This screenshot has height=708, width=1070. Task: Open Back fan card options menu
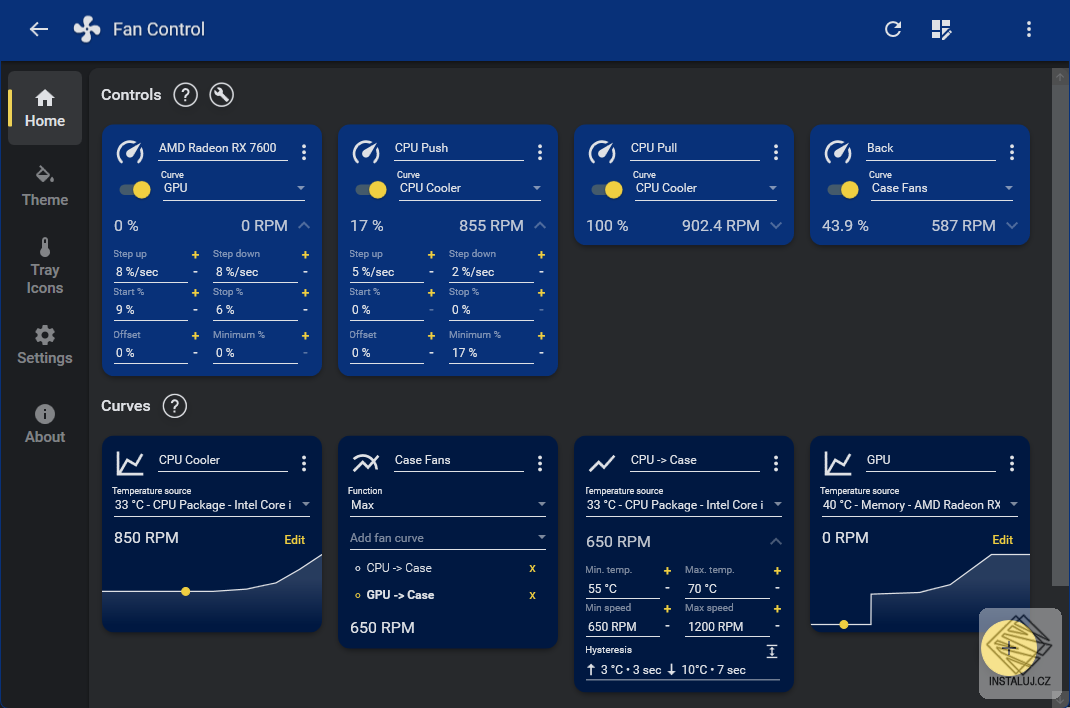(1012, 152)
